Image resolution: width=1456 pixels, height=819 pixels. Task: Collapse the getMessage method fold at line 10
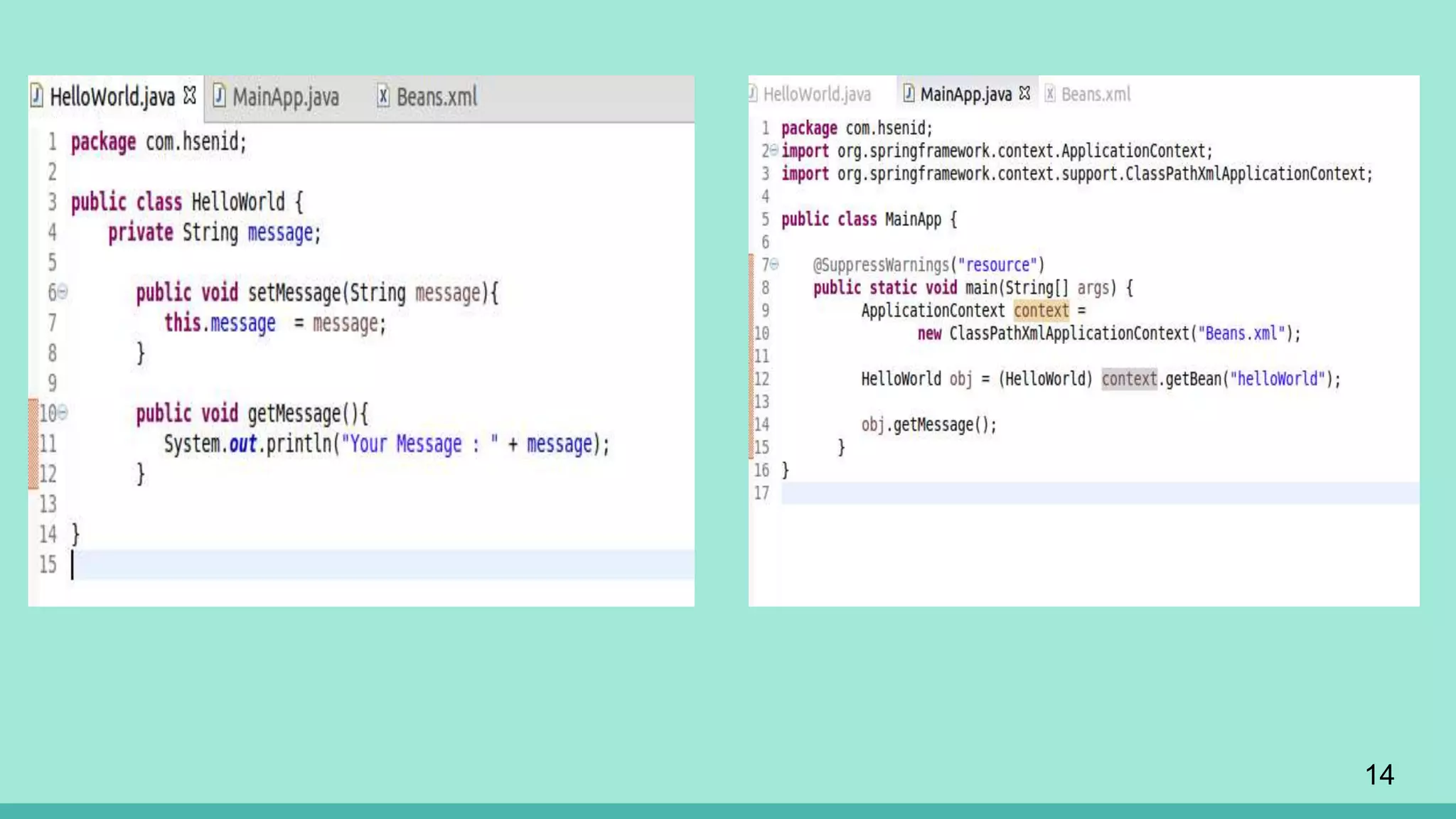(63, 412)
